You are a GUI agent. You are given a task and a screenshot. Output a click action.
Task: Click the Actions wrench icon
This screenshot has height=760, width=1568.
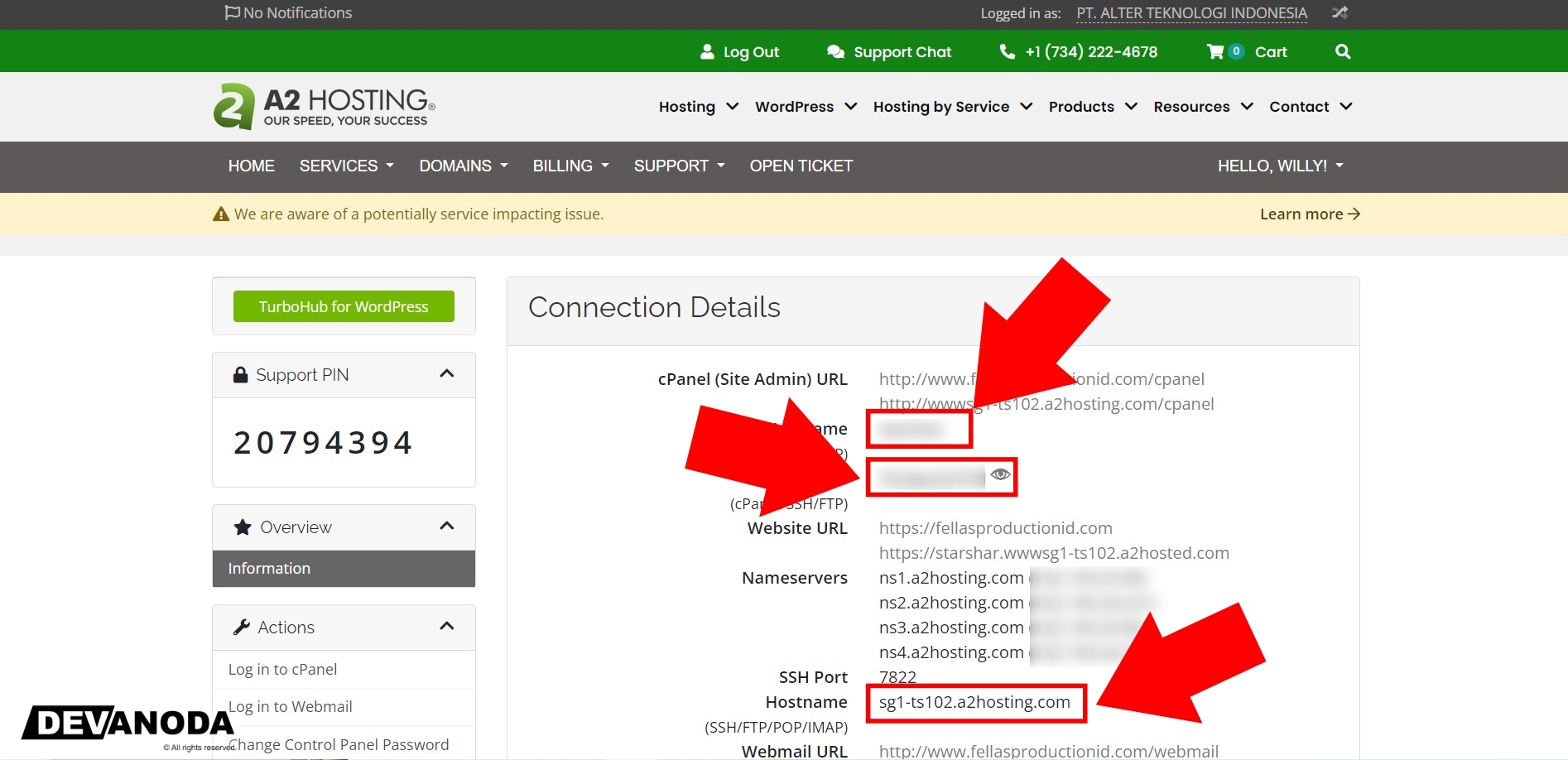click(242, 628)
